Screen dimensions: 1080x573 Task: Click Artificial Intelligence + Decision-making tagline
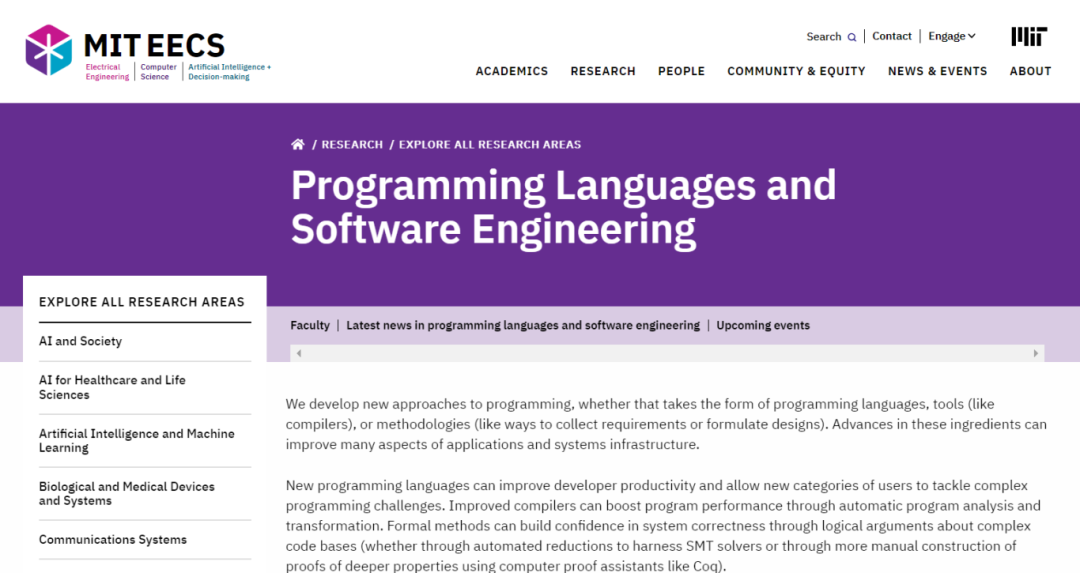229,72
